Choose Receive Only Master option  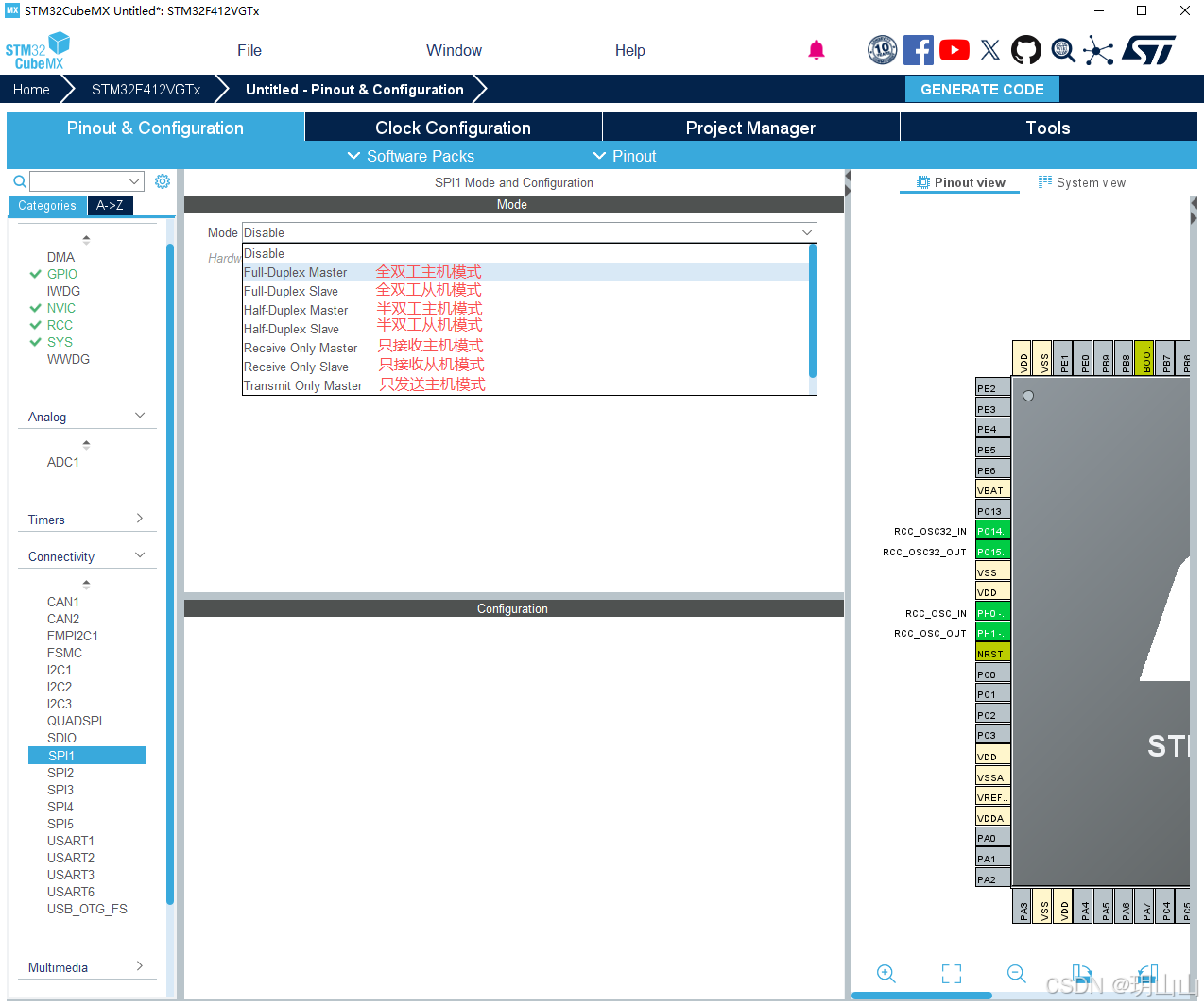click(525, 348)
